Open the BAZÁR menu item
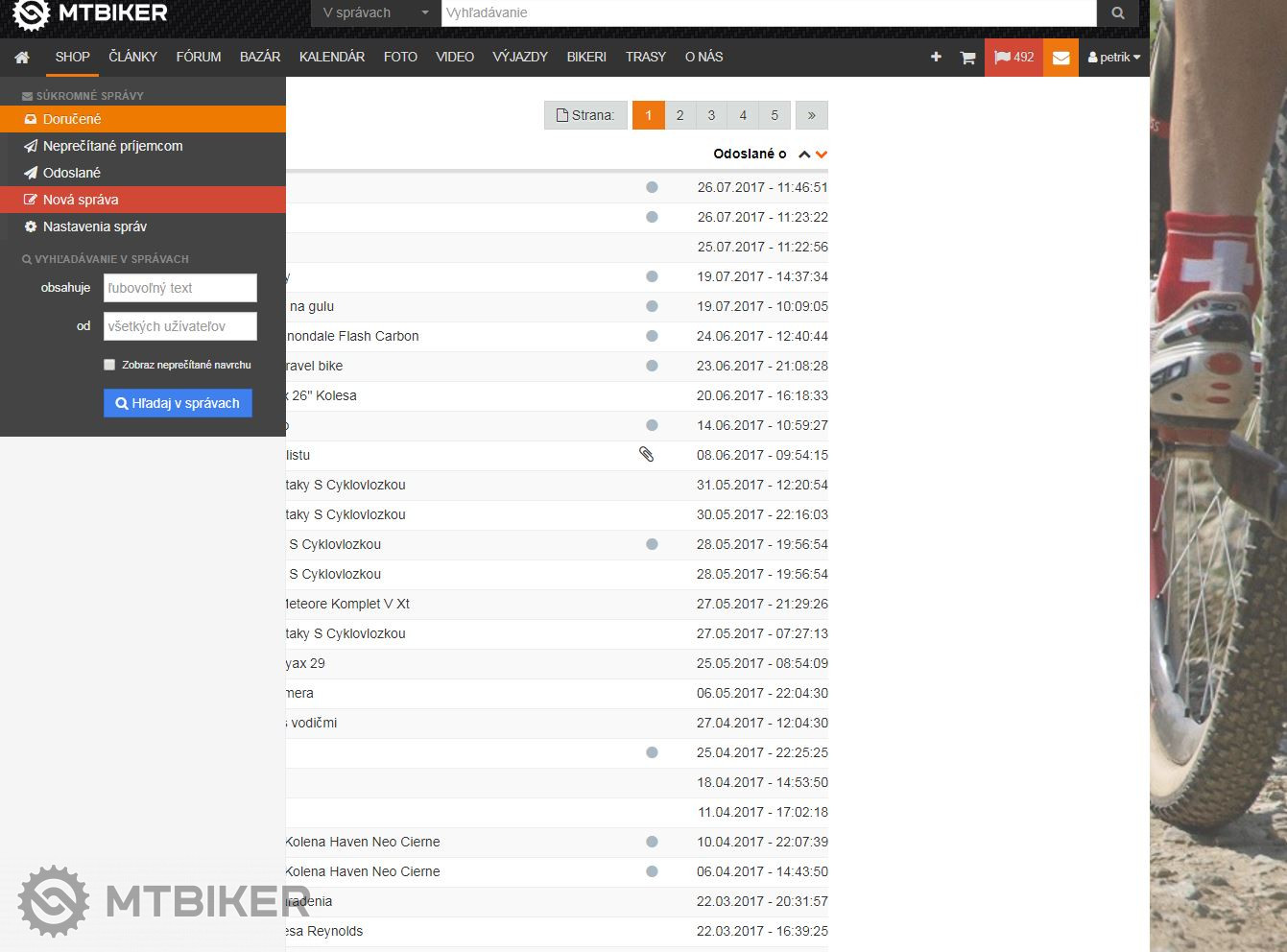 coord(260,58)
